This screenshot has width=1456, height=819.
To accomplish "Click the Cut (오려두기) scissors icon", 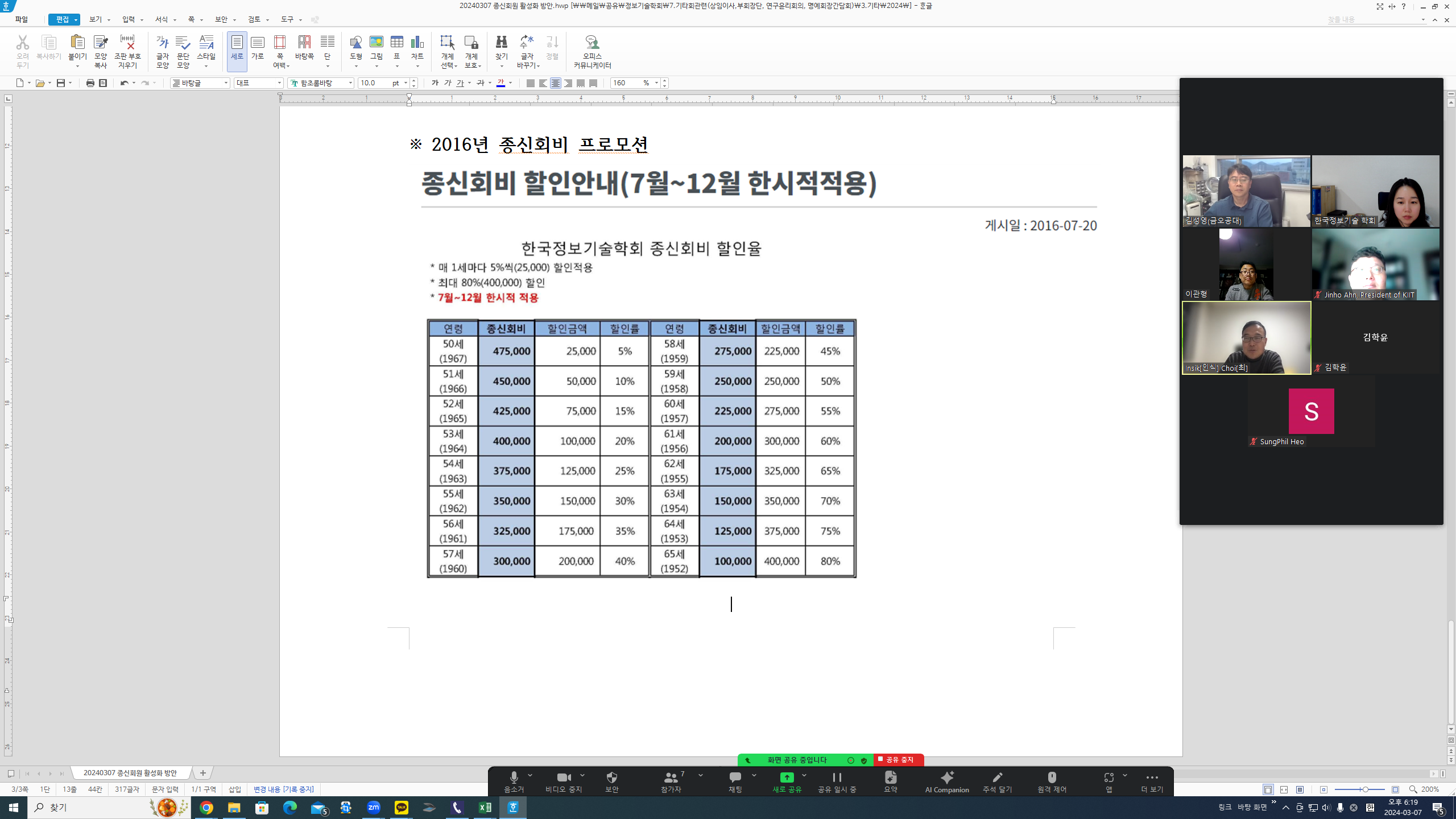I will click(22, 43).
